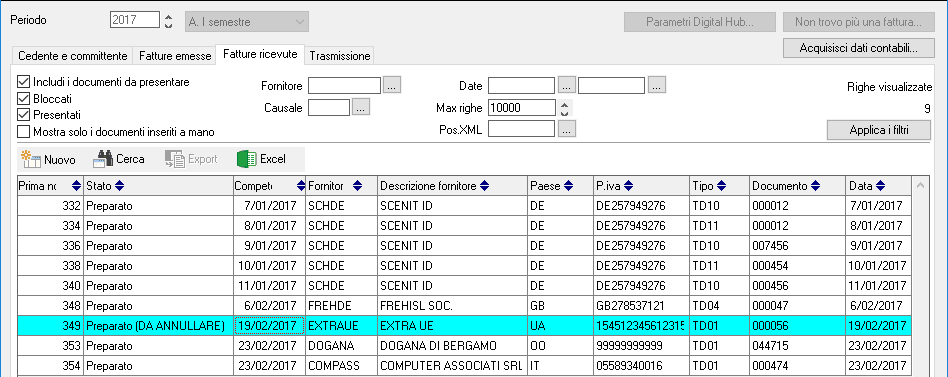Screen dimensions: 948x377
Task: Select row 334 Prima nota cell
Action: 50,225
